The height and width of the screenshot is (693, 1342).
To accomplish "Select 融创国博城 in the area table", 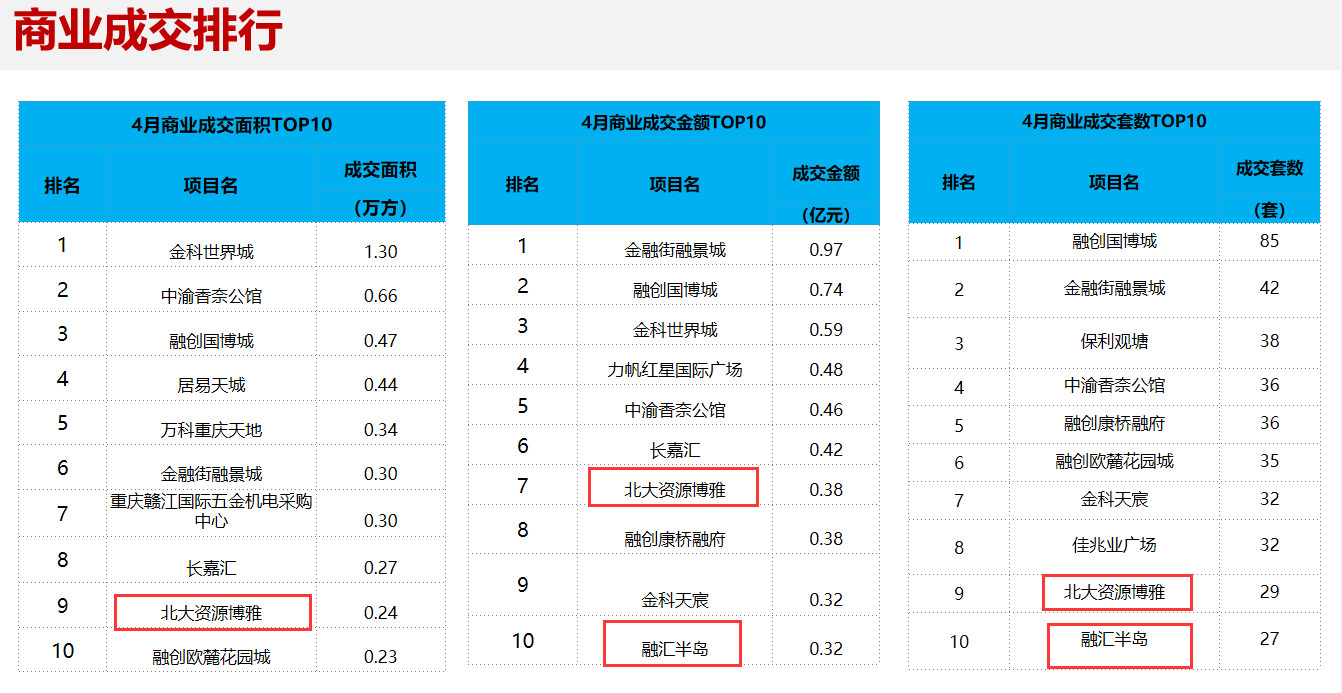I will pyautogui.click(x=211, y=341).
